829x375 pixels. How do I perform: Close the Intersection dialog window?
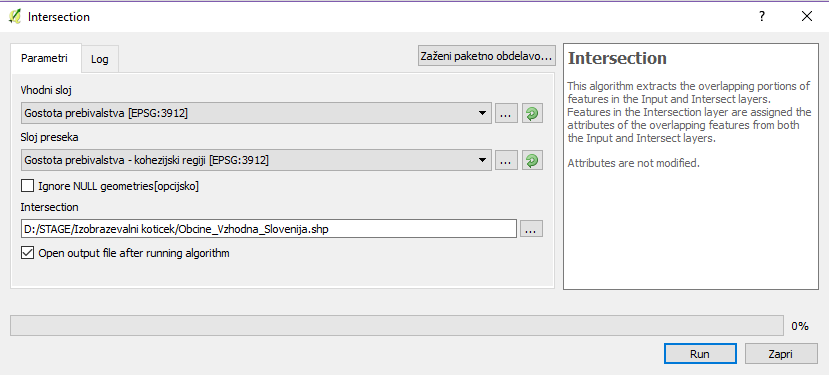[x=807, y=16]
